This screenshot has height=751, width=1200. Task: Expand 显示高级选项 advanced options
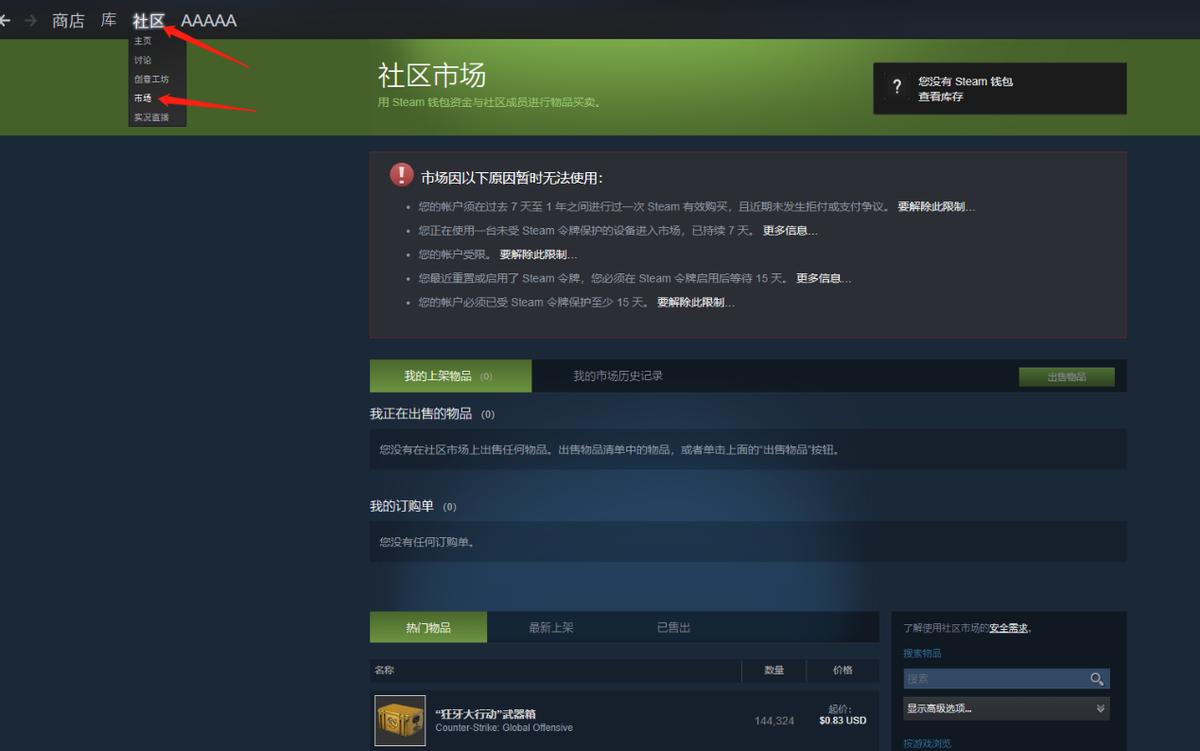coord(1006,708)
